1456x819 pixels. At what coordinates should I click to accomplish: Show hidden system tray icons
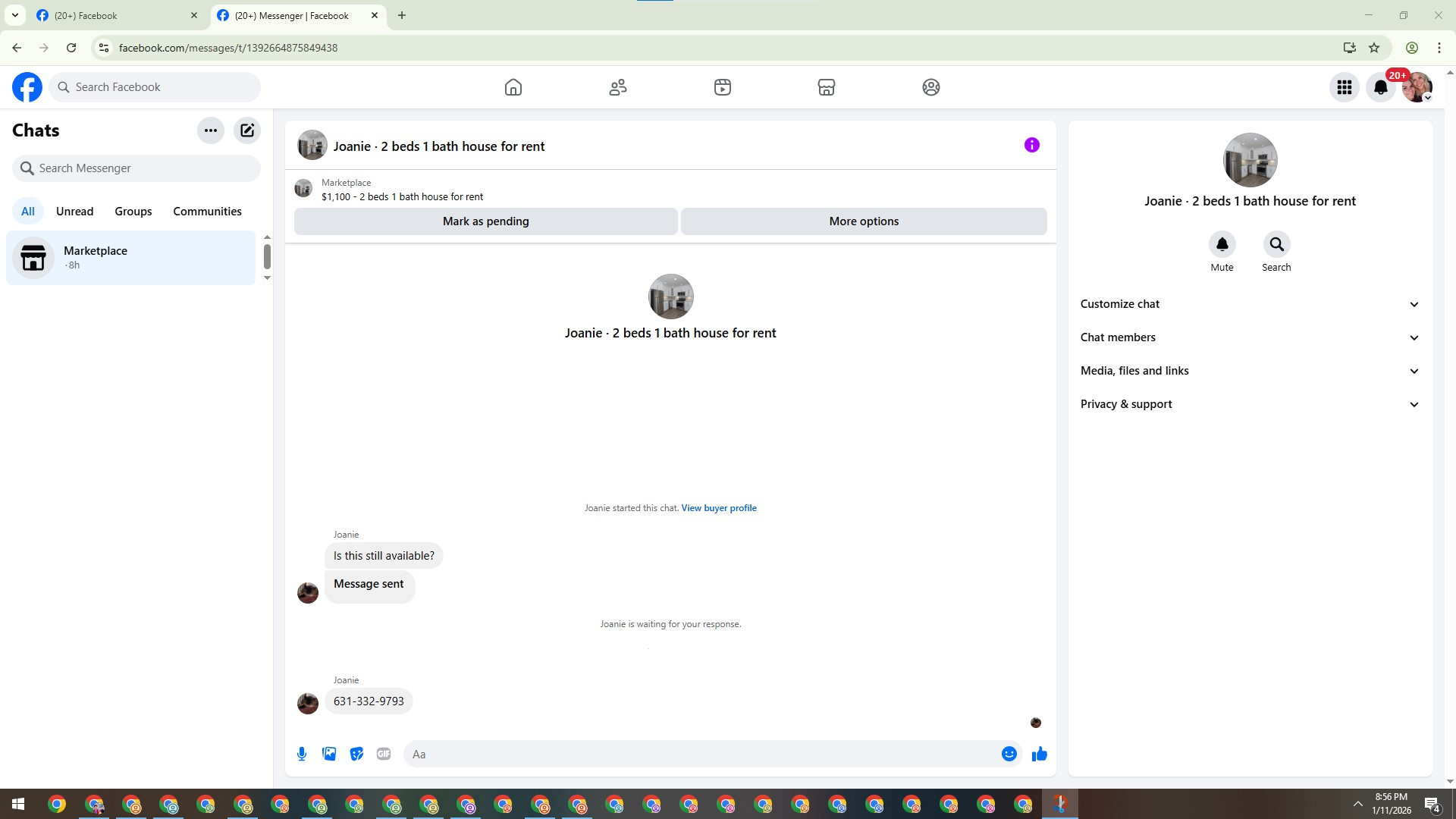click(1358, 804)
